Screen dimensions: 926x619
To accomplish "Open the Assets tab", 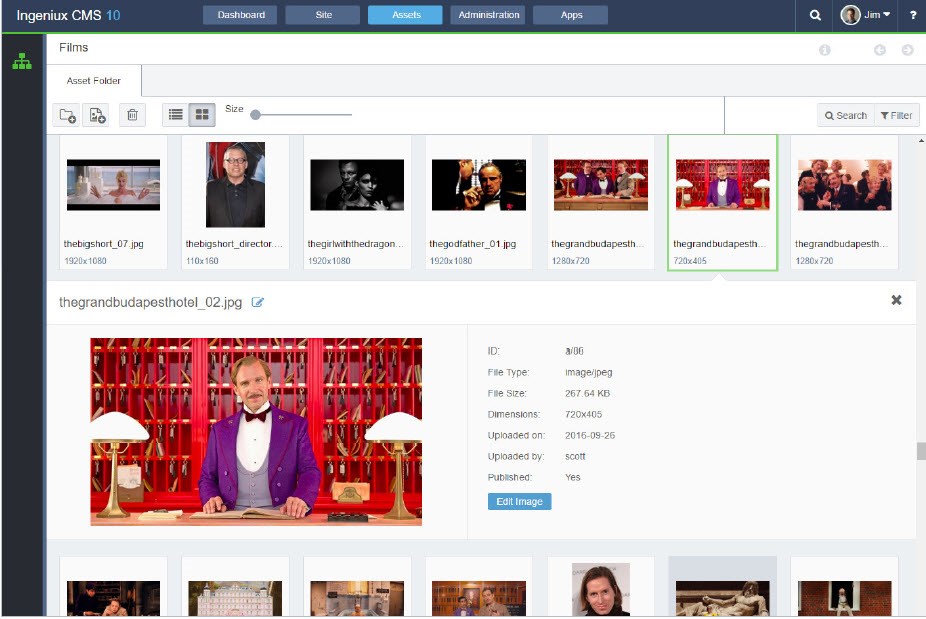I will [x=406, y=15].
